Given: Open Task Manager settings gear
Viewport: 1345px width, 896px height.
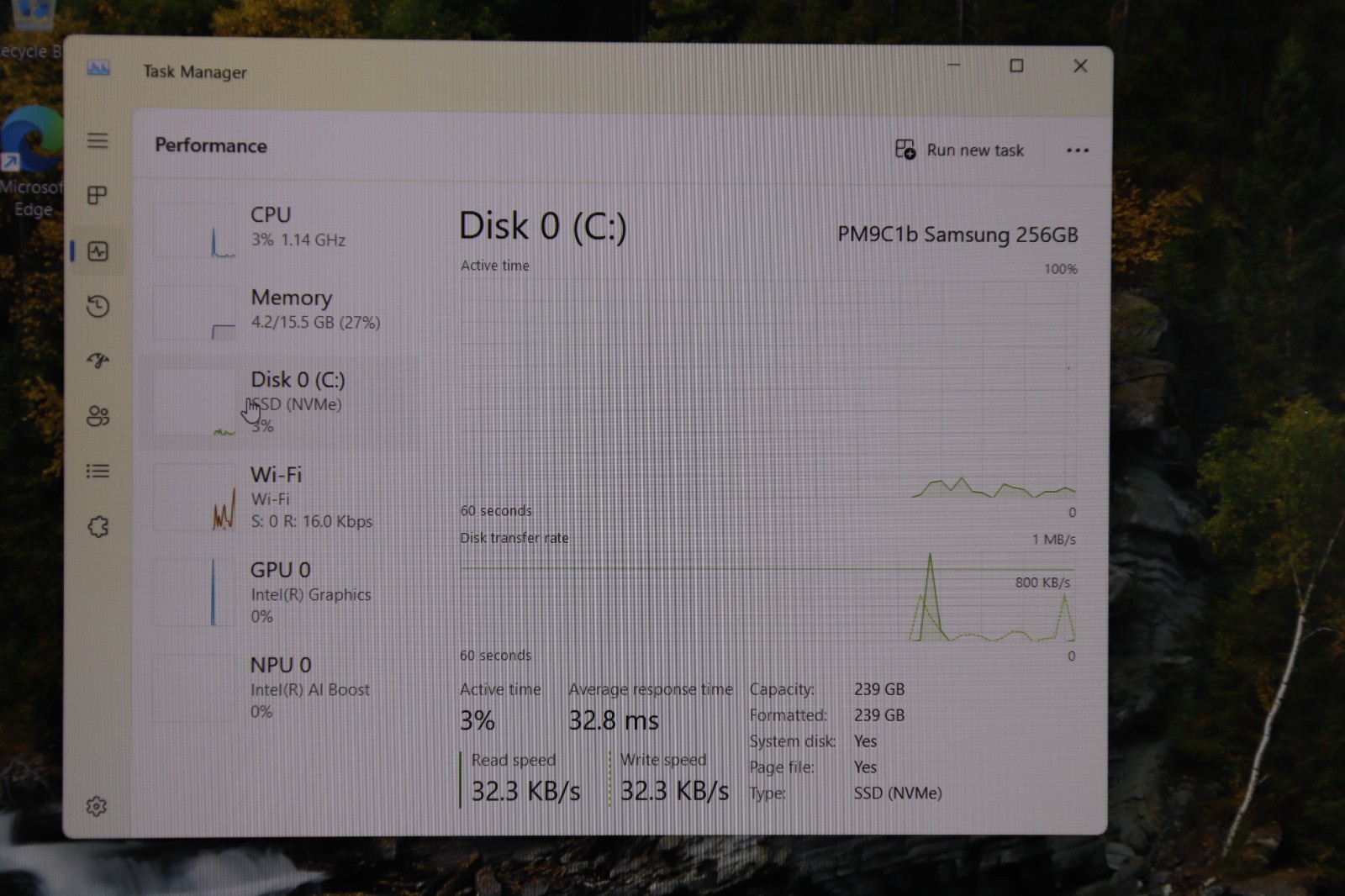Looking at the screenshot, I should point(97,806).
